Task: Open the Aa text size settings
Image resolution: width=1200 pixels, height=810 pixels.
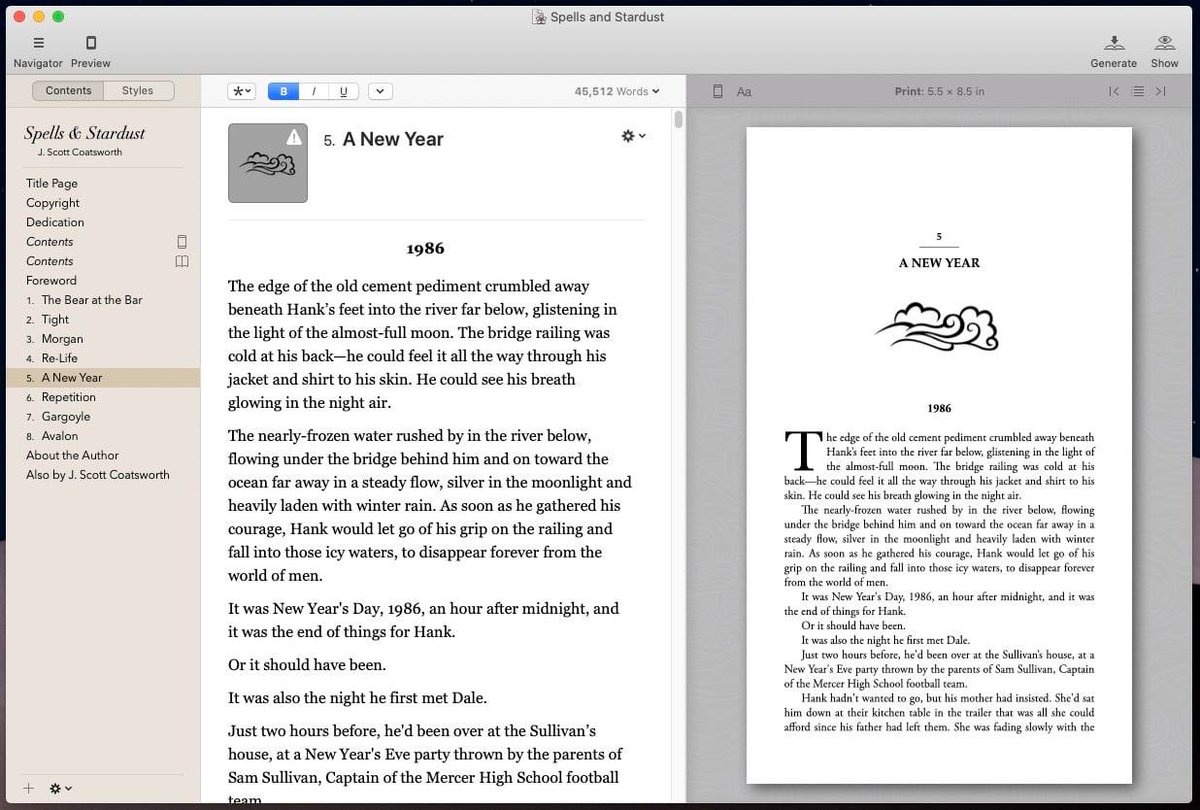Action: [744, 91]
